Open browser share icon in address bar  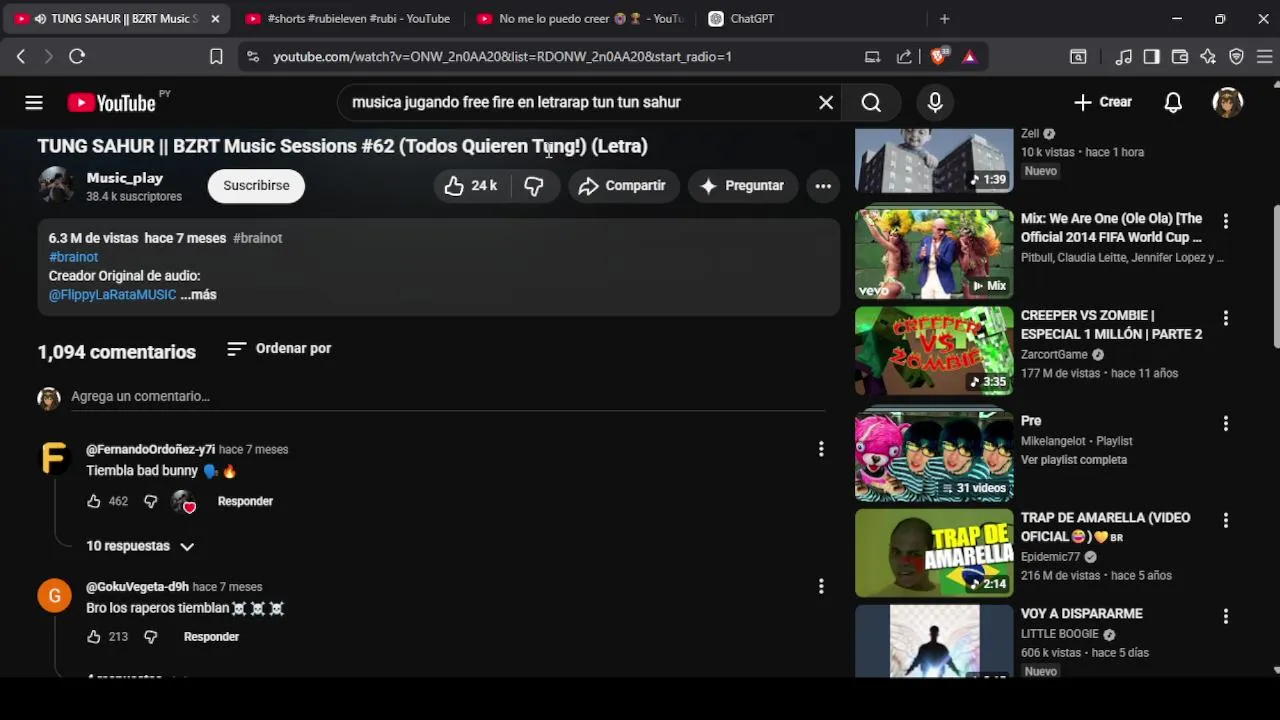(904, 57)
